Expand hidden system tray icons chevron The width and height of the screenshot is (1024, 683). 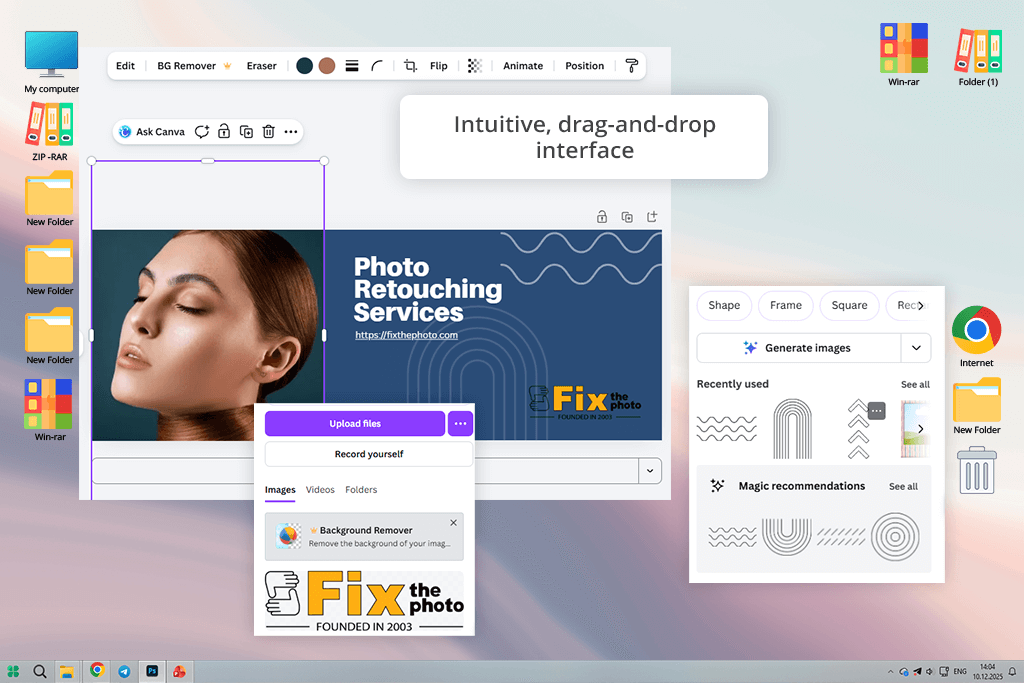tap(890, 671)
